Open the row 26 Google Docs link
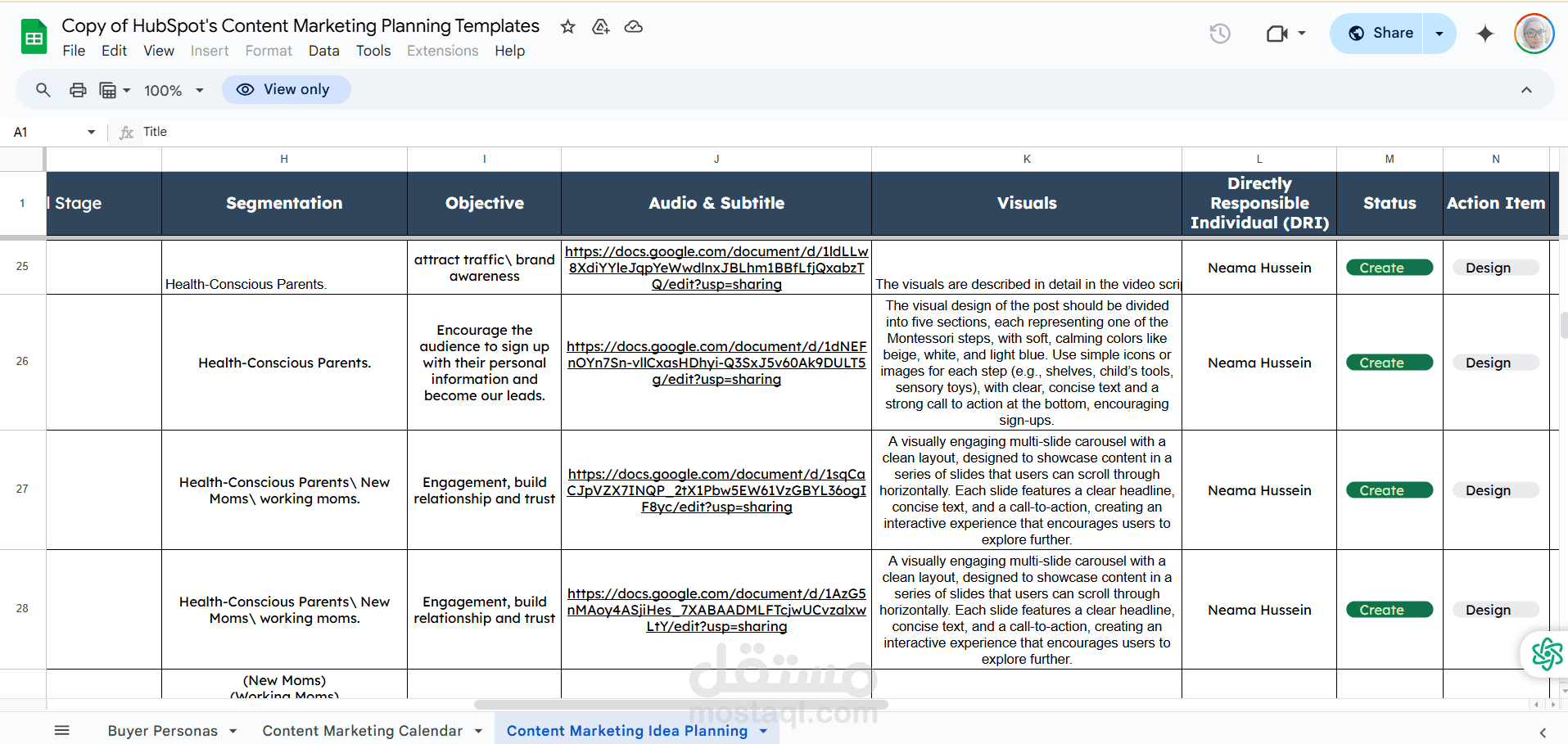The image size is (1568, 744). tap(716, 363)
